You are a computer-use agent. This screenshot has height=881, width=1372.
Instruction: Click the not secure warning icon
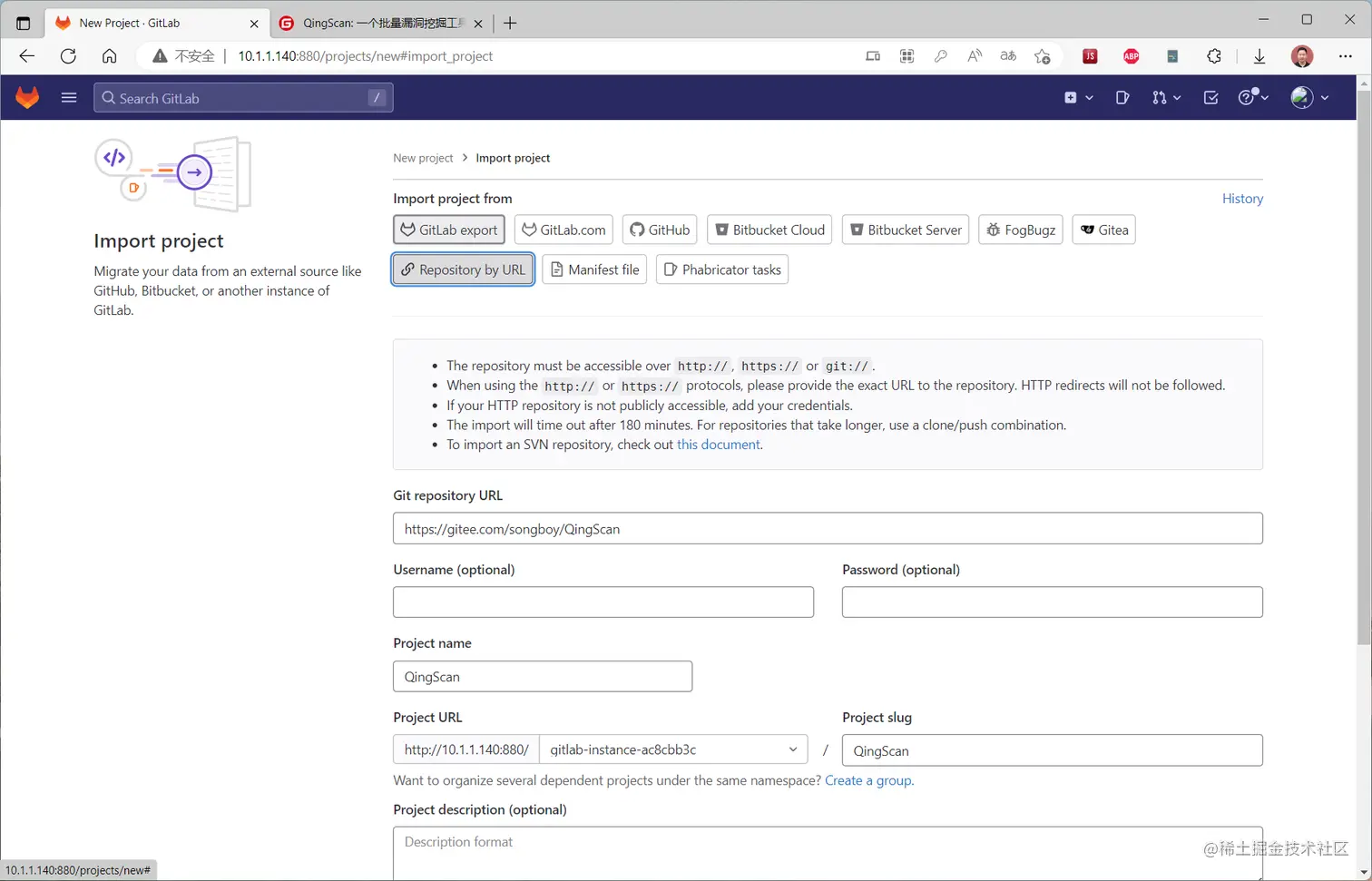(x=160, y=56)
